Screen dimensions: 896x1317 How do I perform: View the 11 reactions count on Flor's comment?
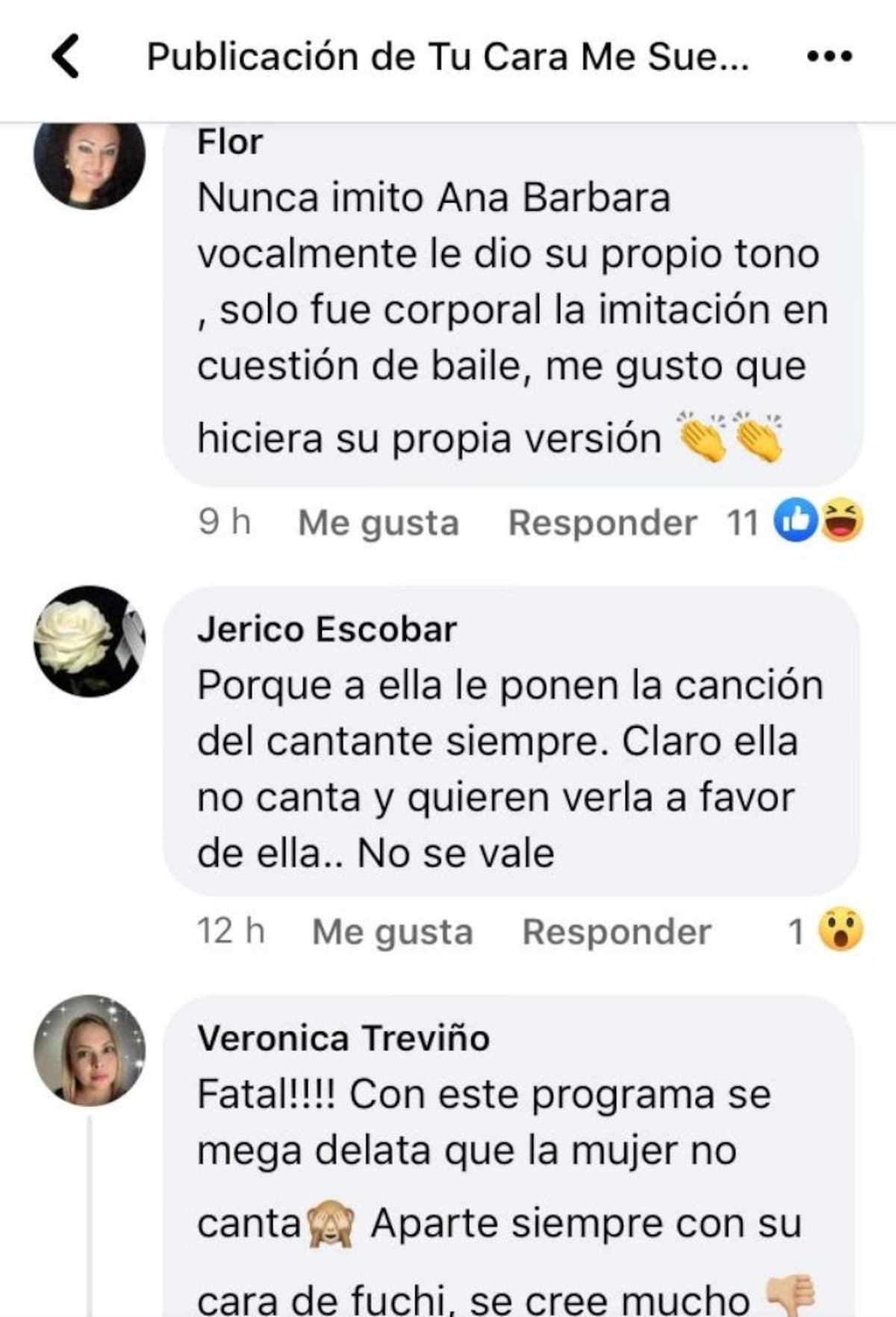[x=743, y=522]
